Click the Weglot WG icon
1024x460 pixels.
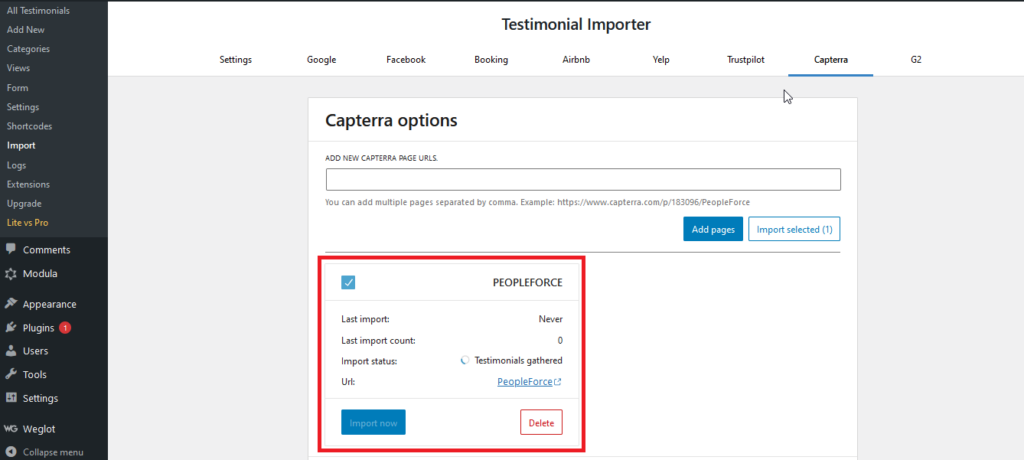(10, 429)
